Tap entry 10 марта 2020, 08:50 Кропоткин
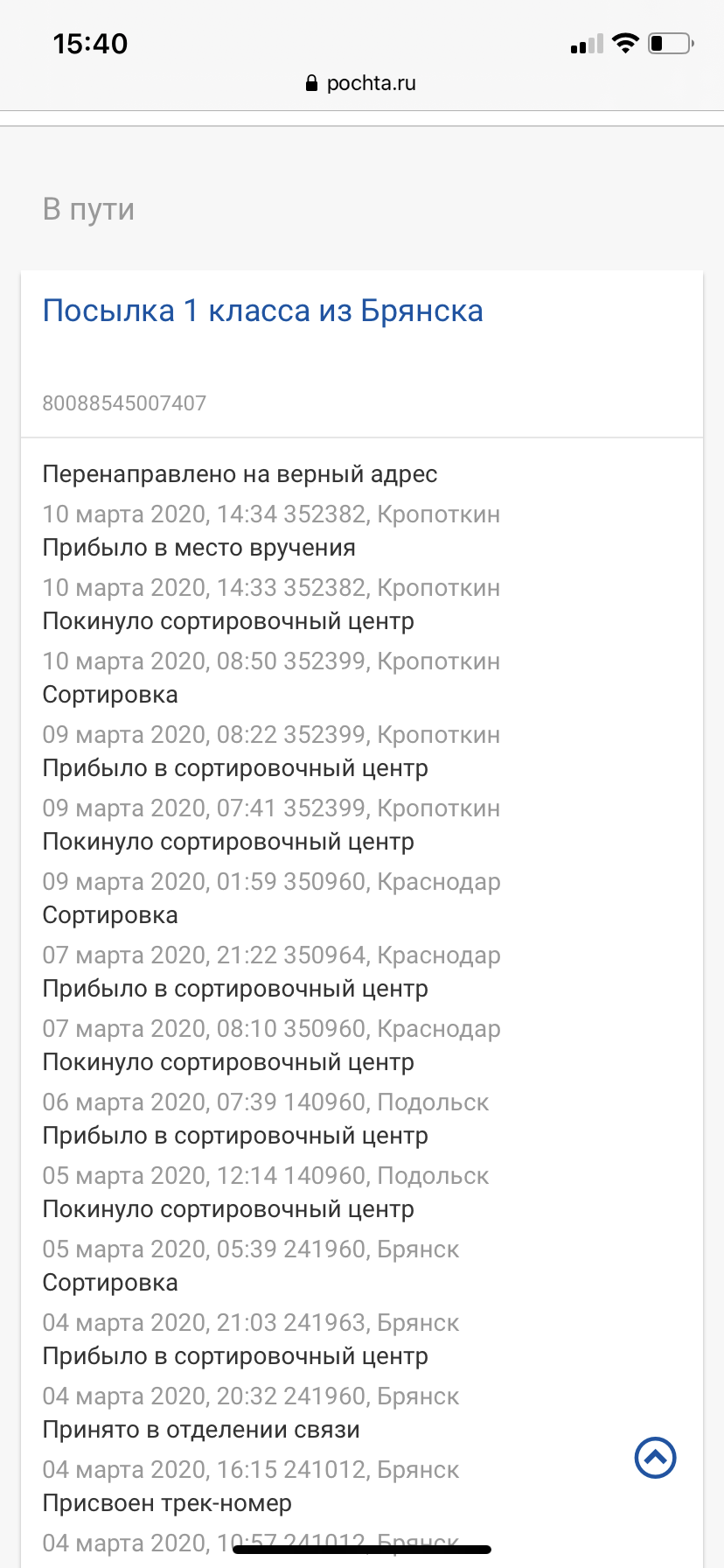 (272, 661)
